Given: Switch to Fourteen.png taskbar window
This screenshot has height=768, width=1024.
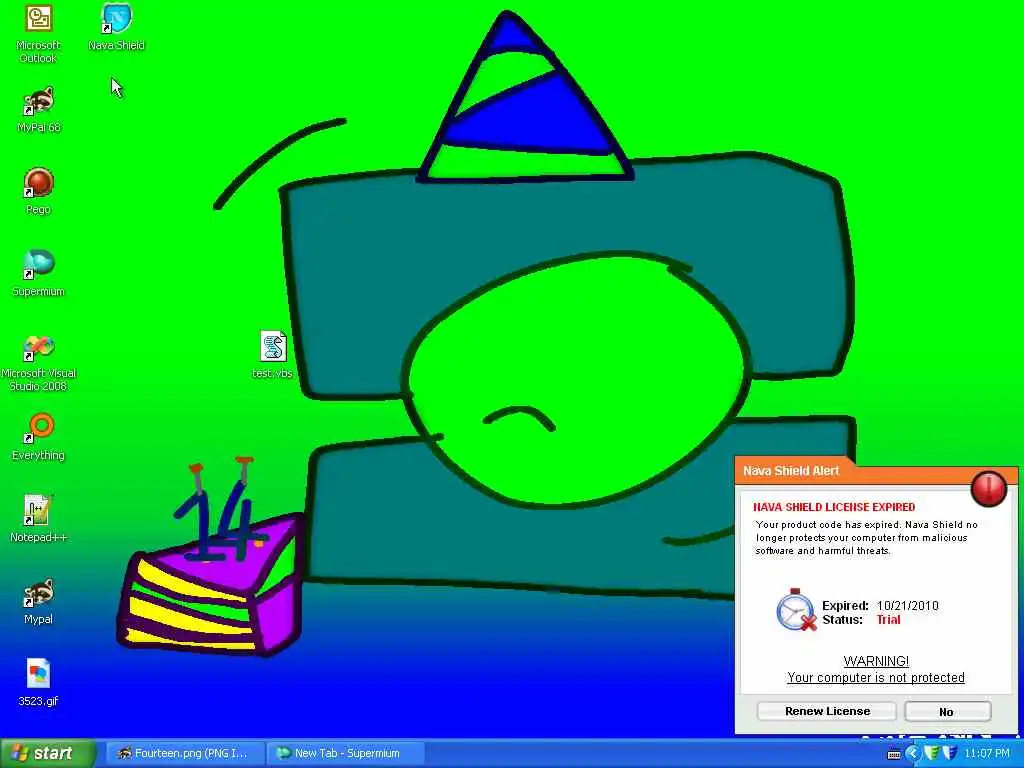Looking at the screenshot, I should pyautogui.click(x=184, y=753).
